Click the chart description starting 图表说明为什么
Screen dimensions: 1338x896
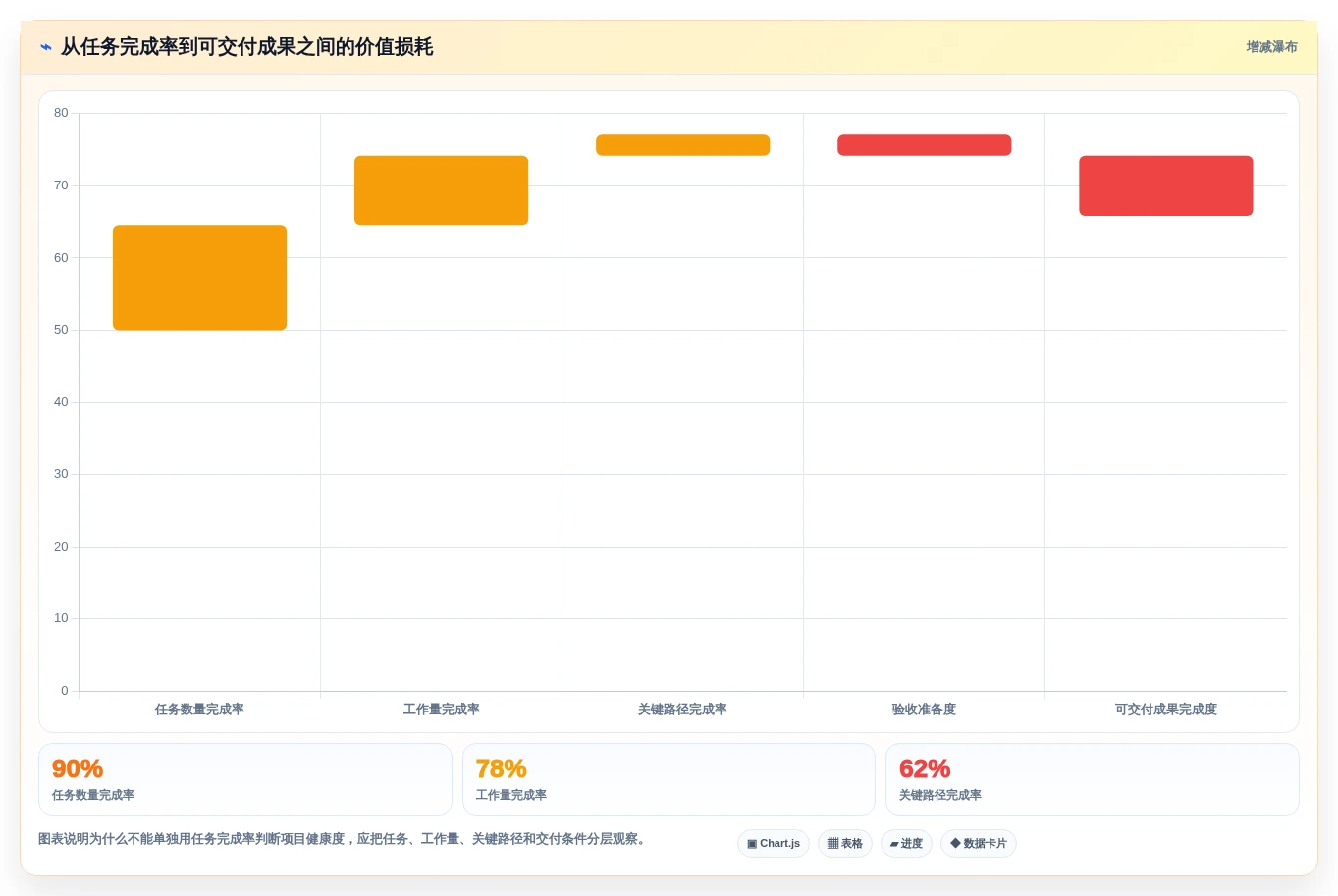(x=344, y=839)
